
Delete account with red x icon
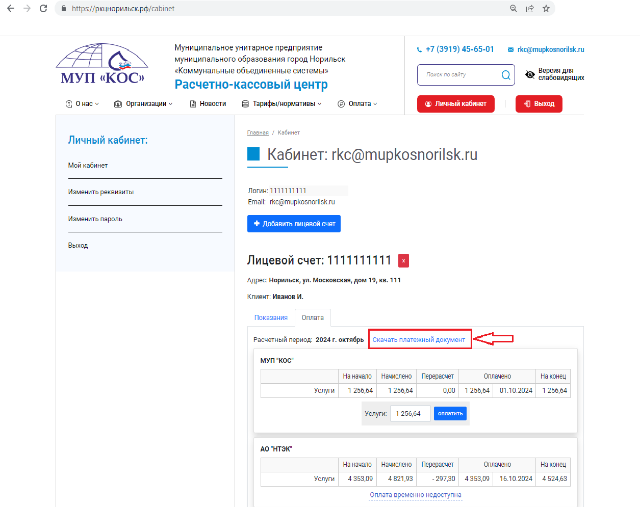click(403, 261)
